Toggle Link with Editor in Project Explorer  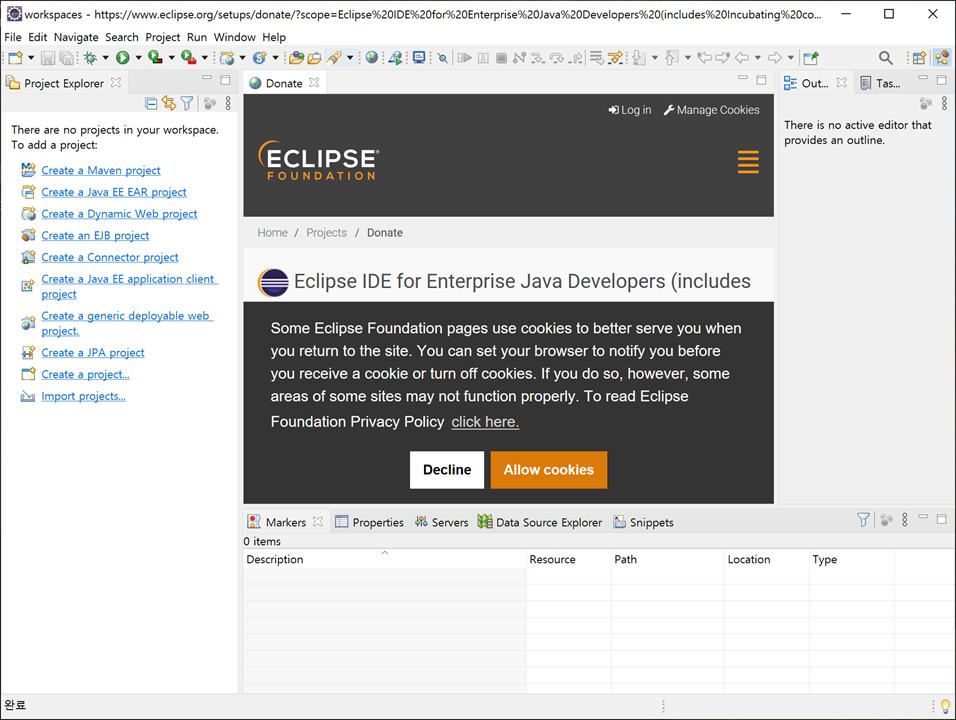169,104
